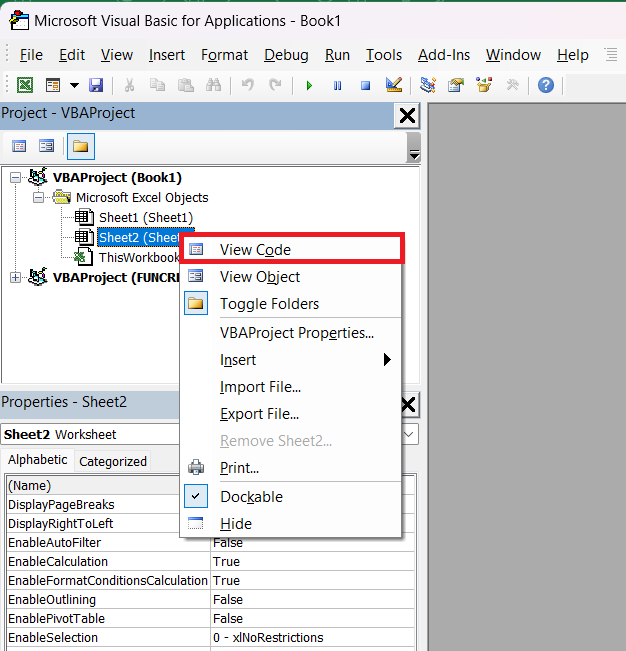Open the Format menu
The width and height of the screenshot is (626, 651).
[x=225, y=55]
